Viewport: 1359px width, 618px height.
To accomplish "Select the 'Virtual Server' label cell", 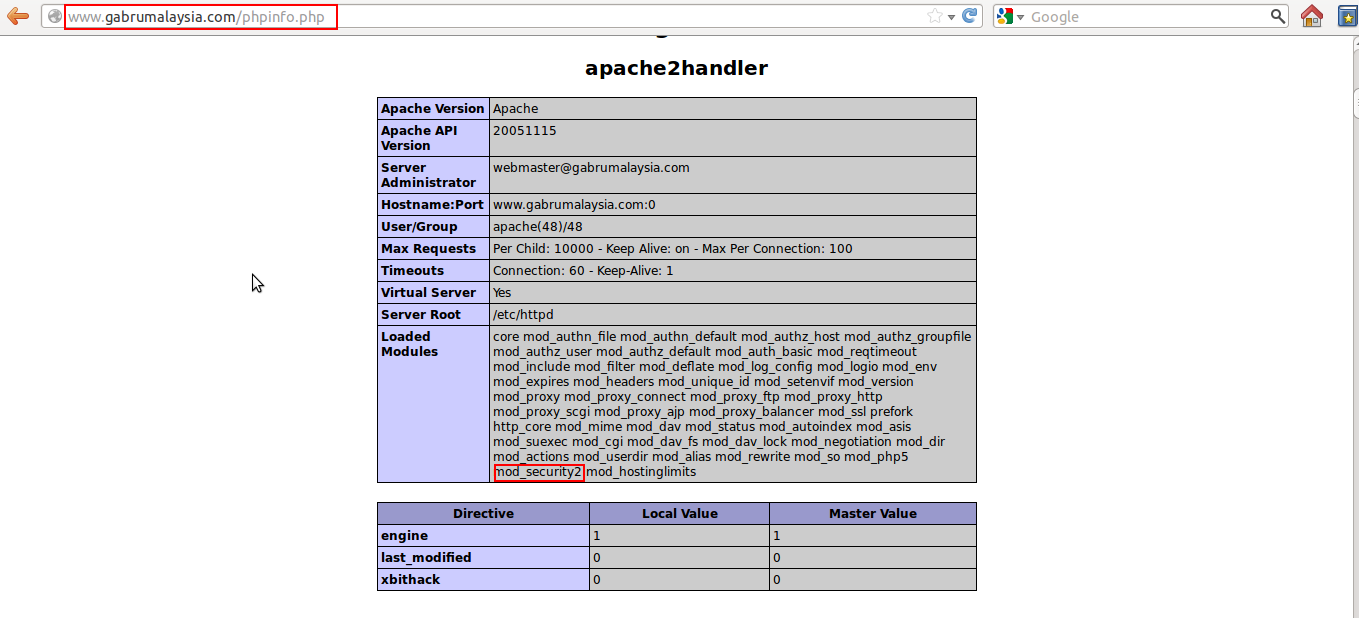I will point(433,293).
